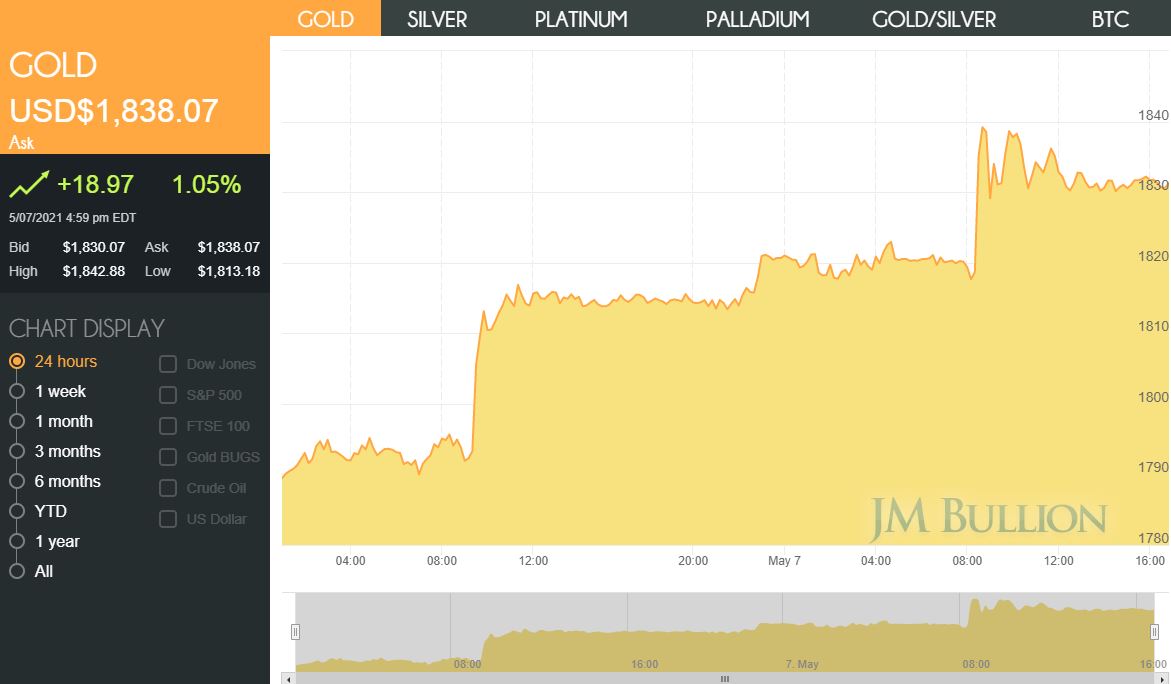1171x684 pixels.
Task: Enable the Dow Jones comparison checkbox
Action: (168, 364)
